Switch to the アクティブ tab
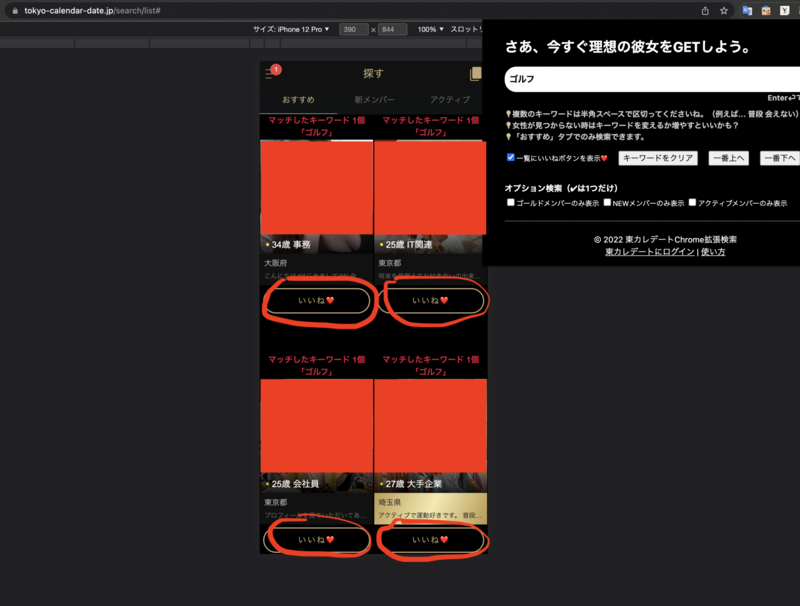This screenshot has height=606, width=800. point(449,99)
